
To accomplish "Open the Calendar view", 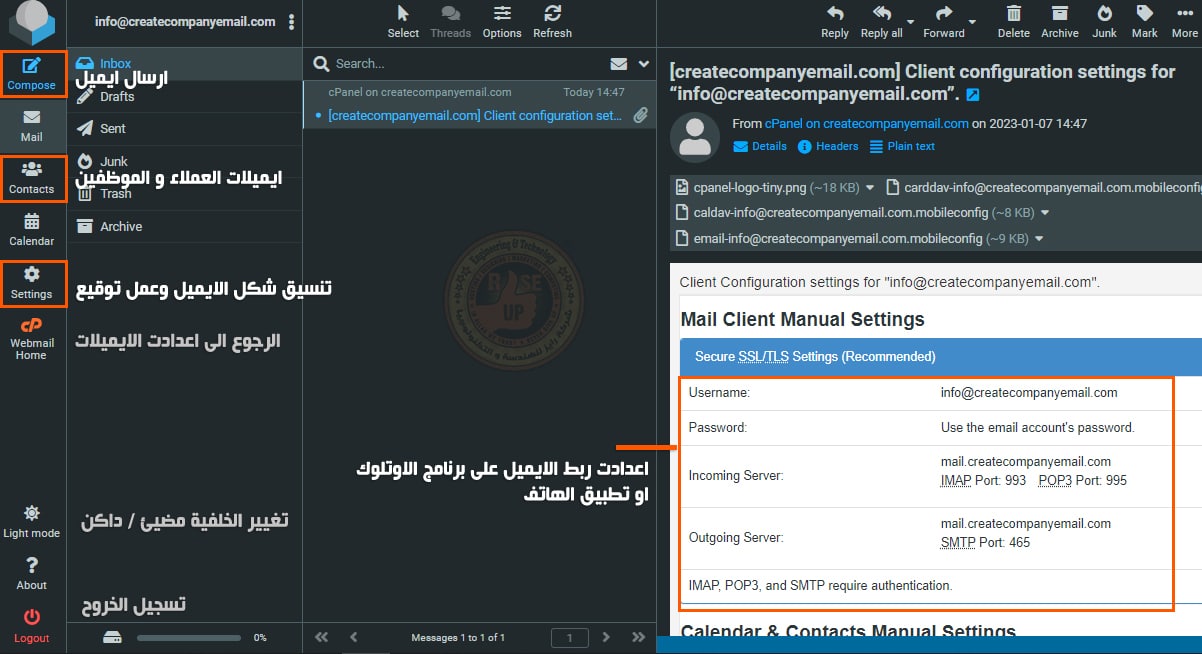I will pos(32,230).
